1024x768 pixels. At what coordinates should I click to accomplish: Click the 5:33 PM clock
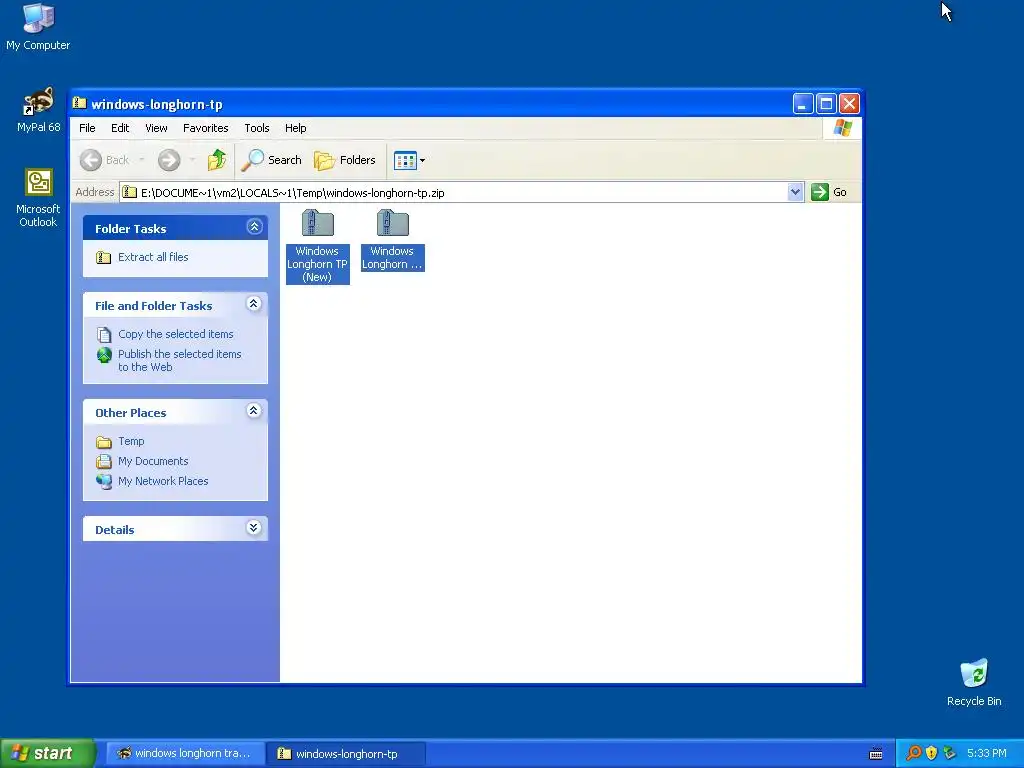point(987,754)
